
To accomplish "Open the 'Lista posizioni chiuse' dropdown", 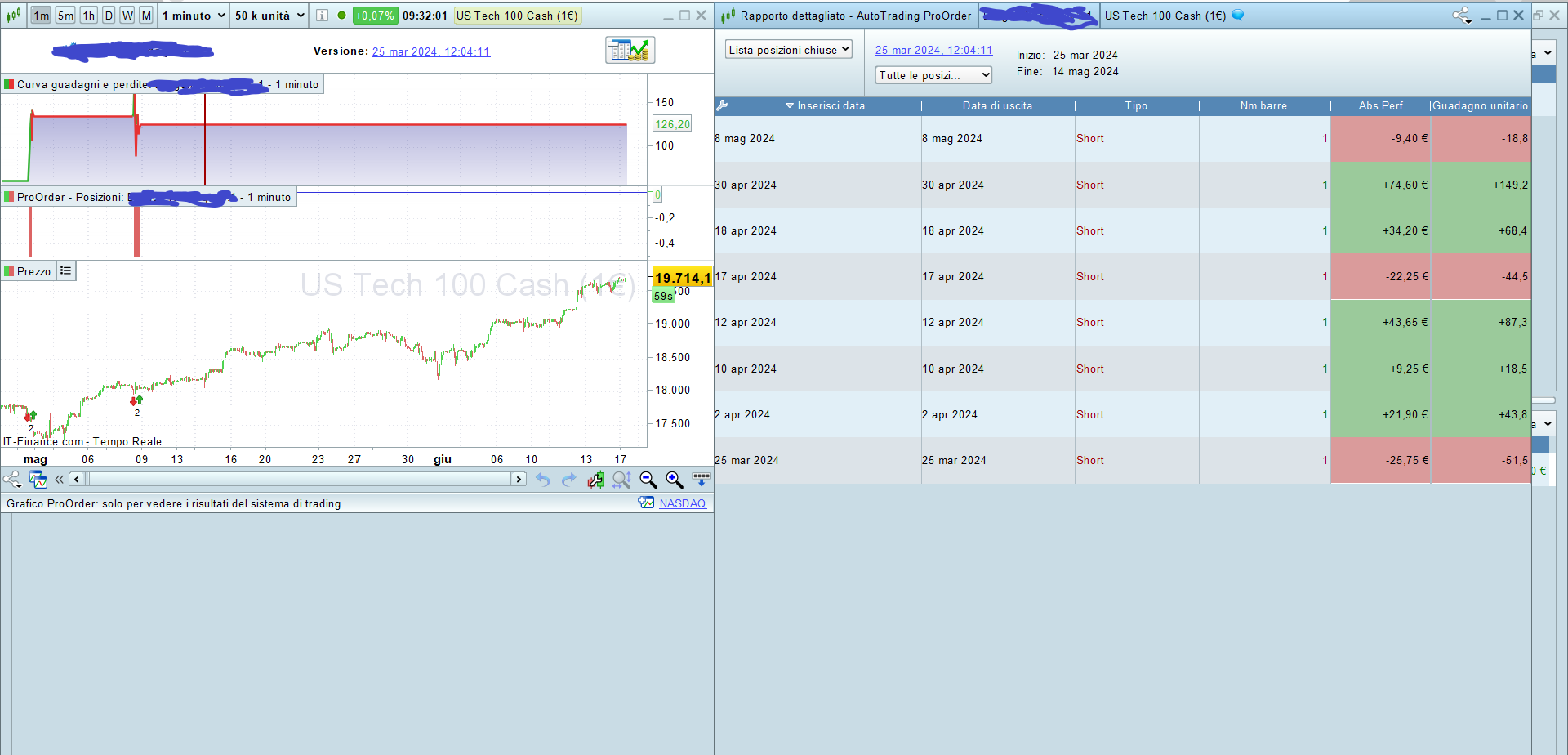I will [x=789, y=50].
